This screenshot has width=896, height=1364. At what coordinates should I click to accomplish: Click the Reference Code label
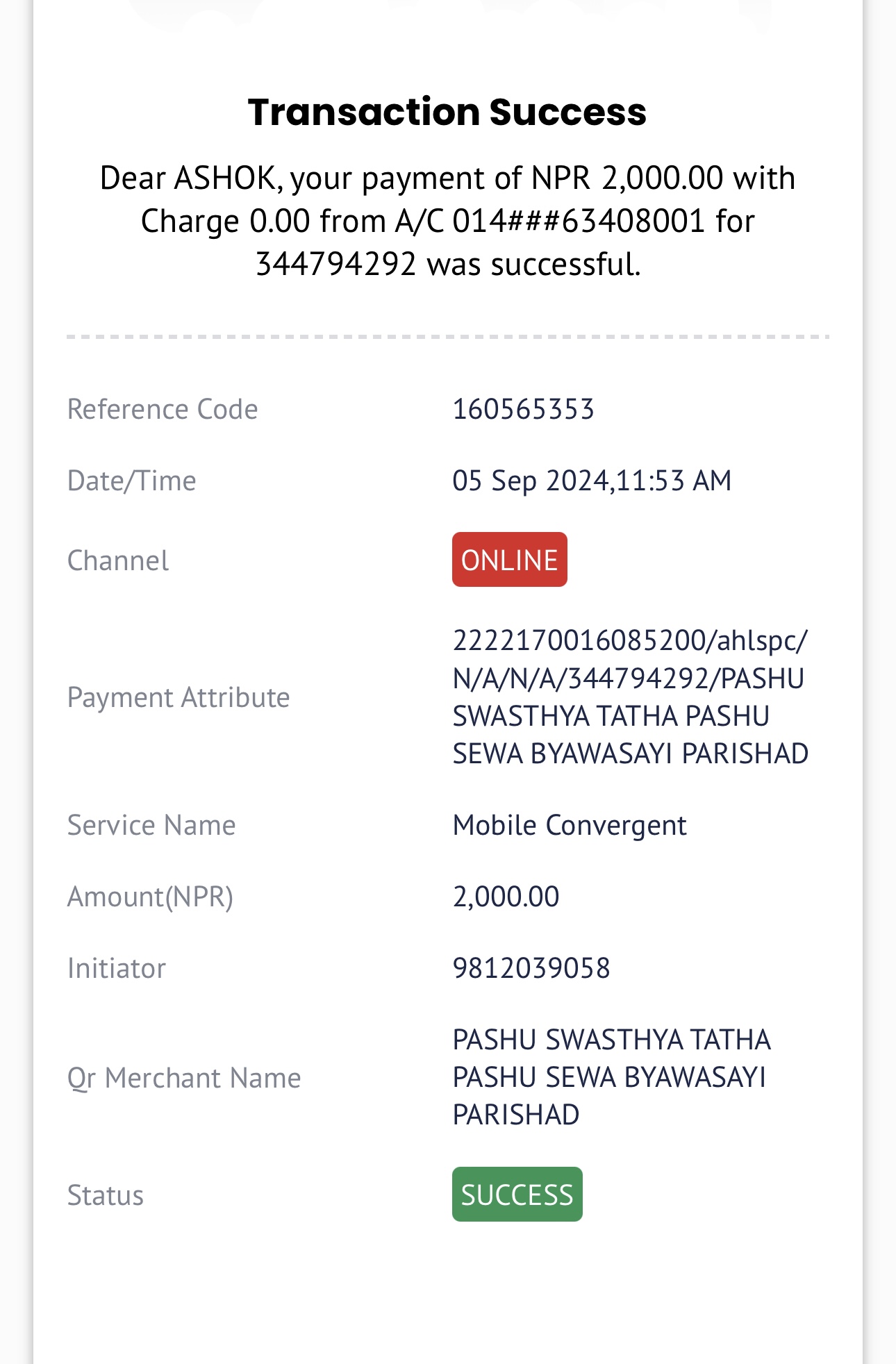pyautogui.click(x=163, y=409)
